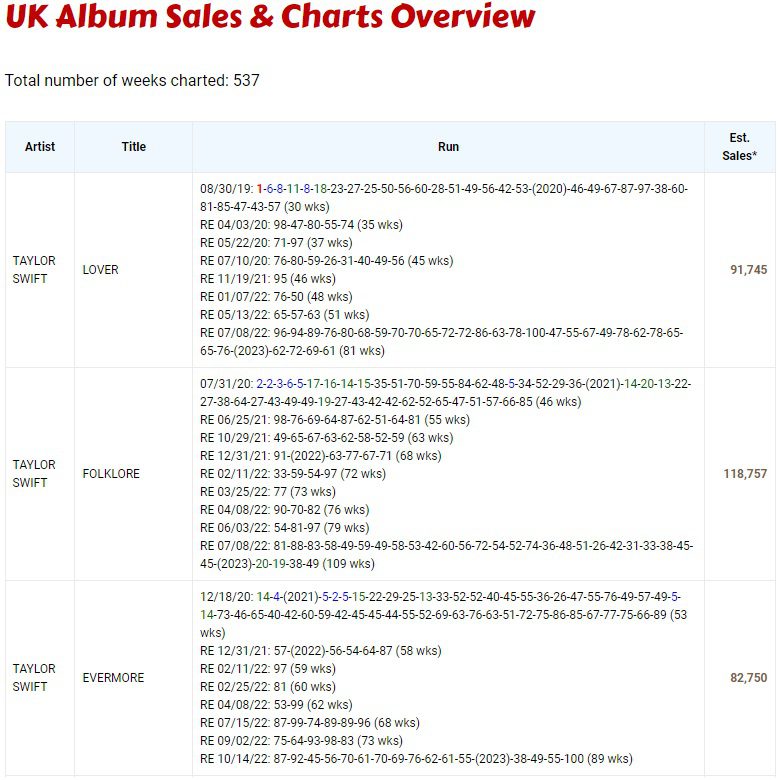Click the 08/30/19 Lover chart run line
Image resolution: width=780 pixels, height=780 pixels.
444,198
